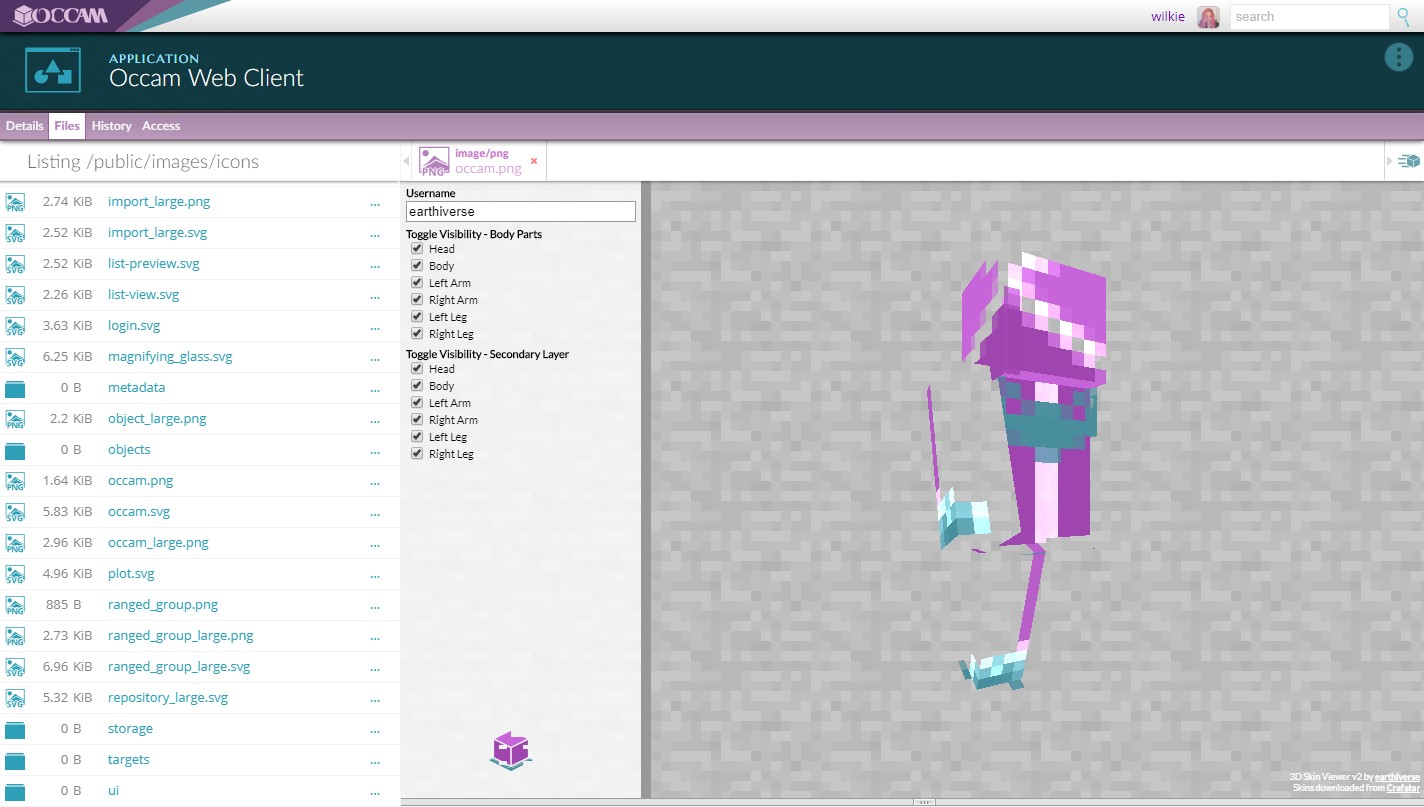Toggle Body Parts Head visibility
The image size is (1424, 807).
coord(417,248)
